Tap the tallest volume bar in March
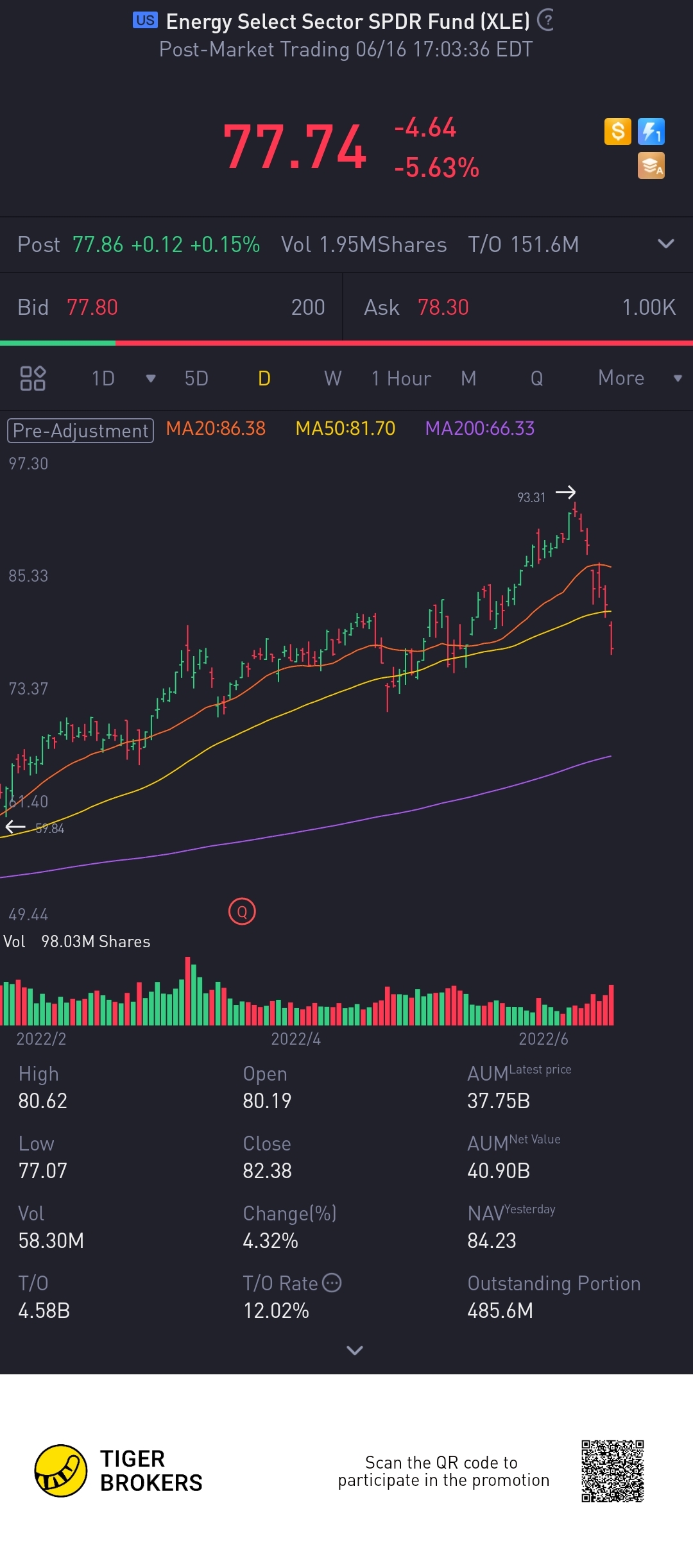This screenshot has height=1568, width=693. click(x=188, y=991)
